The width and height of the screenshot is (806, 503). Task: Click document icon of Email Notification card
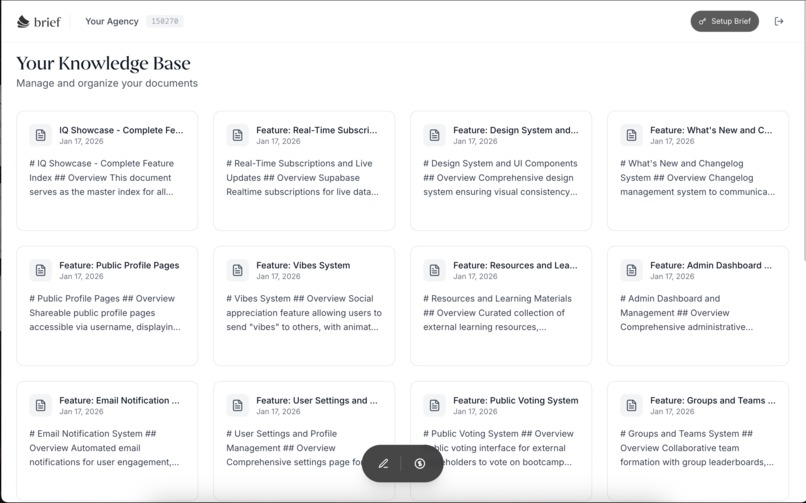pos(41,405)
